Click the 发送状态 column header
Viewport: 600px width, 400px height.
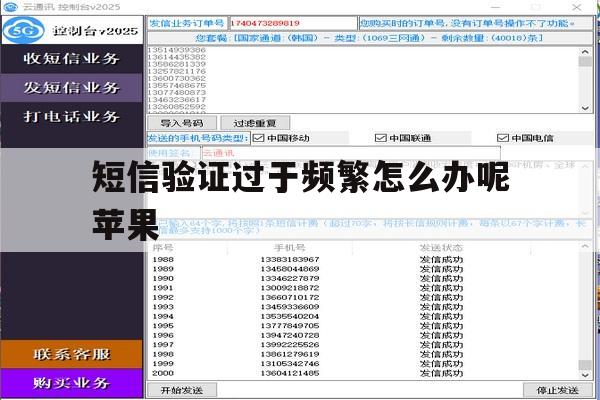[x=441, y=248]
